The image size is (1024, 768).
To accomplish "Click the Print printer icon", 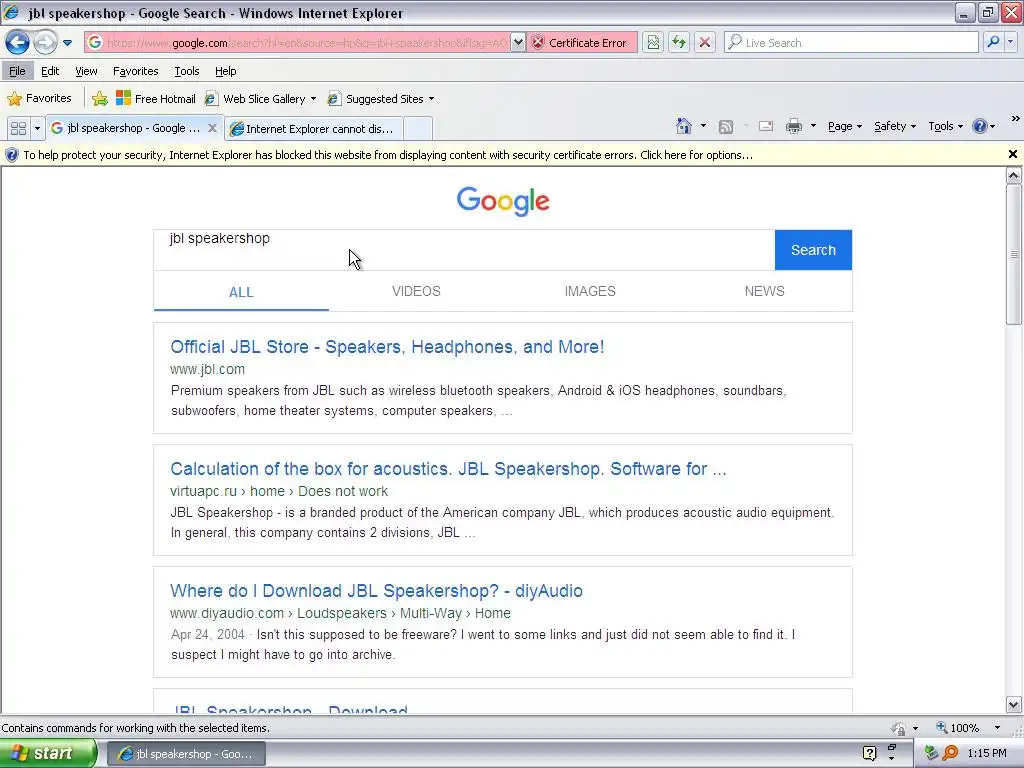I will [793, 126].
